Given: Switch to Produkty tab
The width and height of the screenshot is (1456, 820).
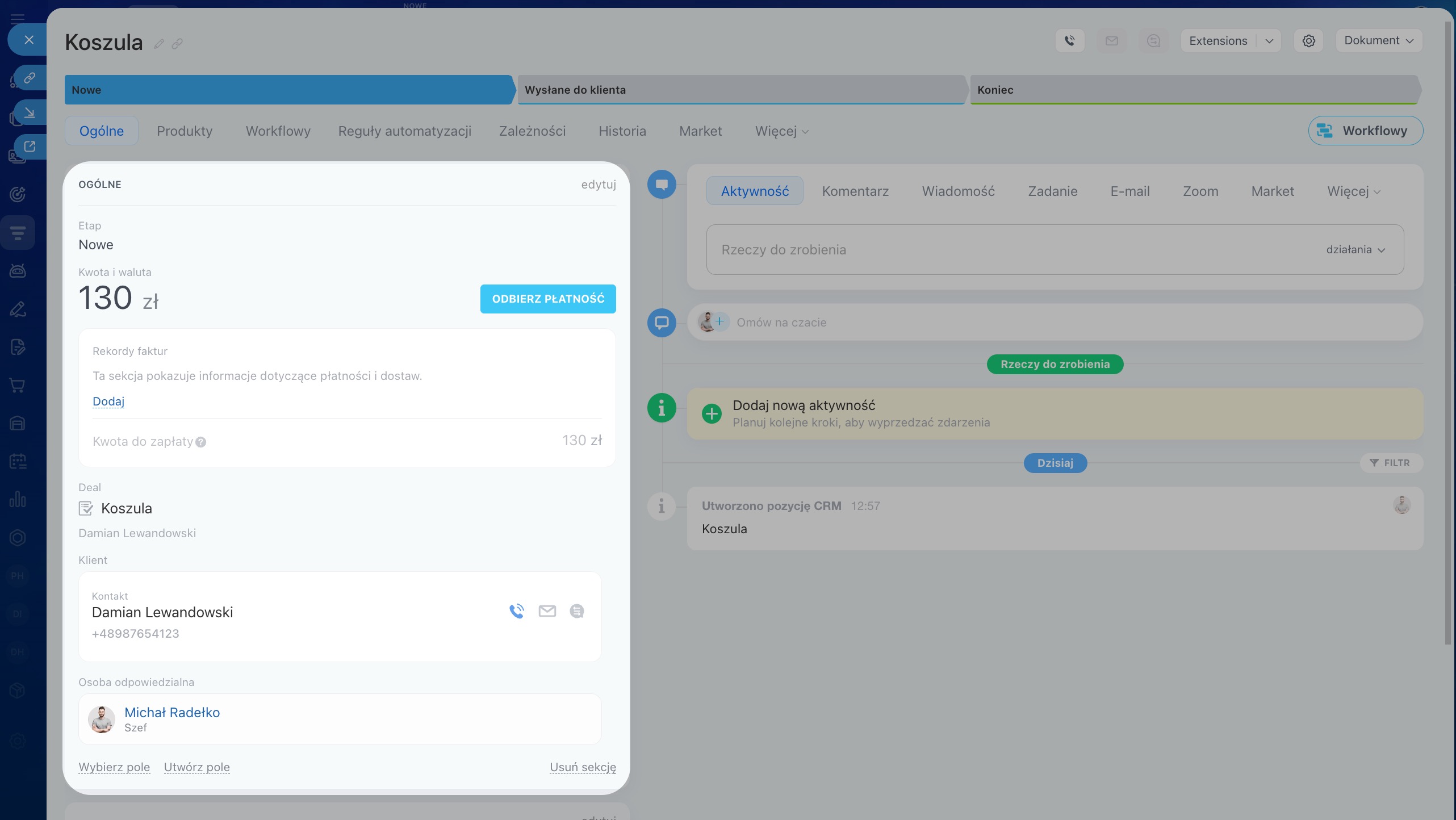Looking at the screenshot, I should tap(185, 131).
